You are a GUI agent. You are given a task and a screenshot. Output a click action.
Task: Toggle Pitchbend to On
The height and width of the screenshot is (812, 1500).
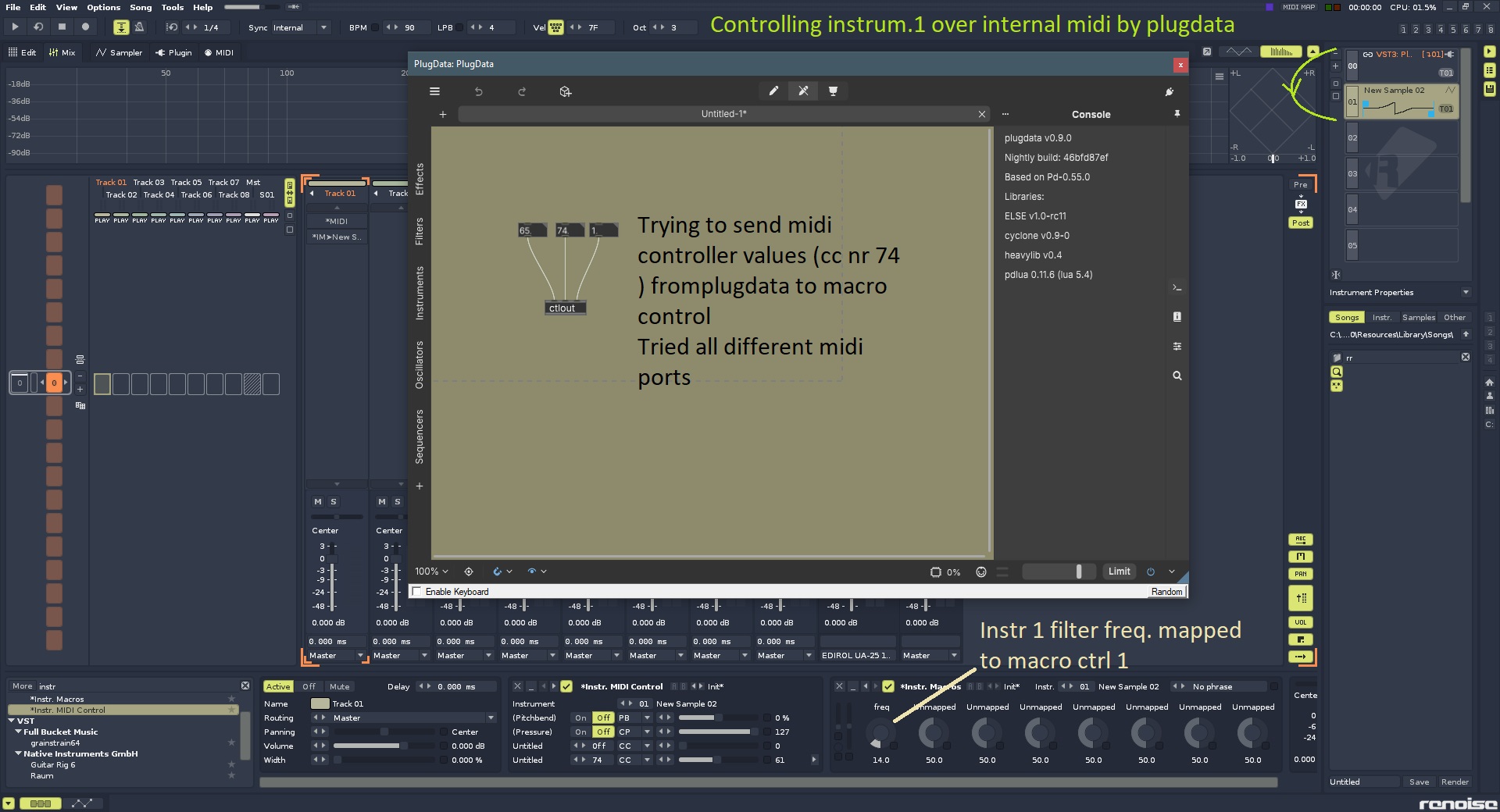click(580, 718)
